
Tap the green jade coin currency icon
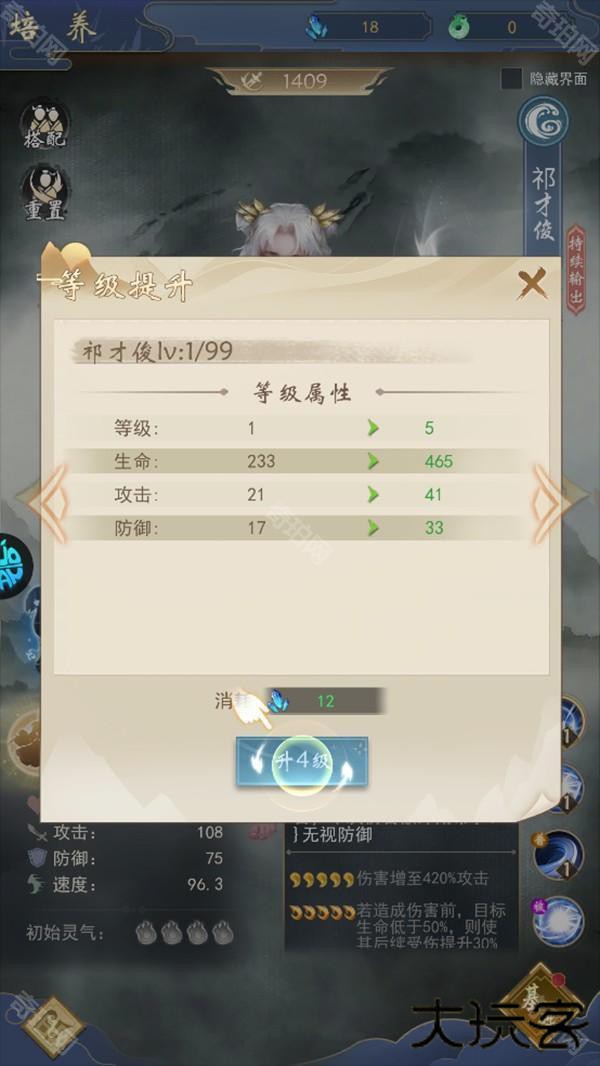click(x=460, y=27)
